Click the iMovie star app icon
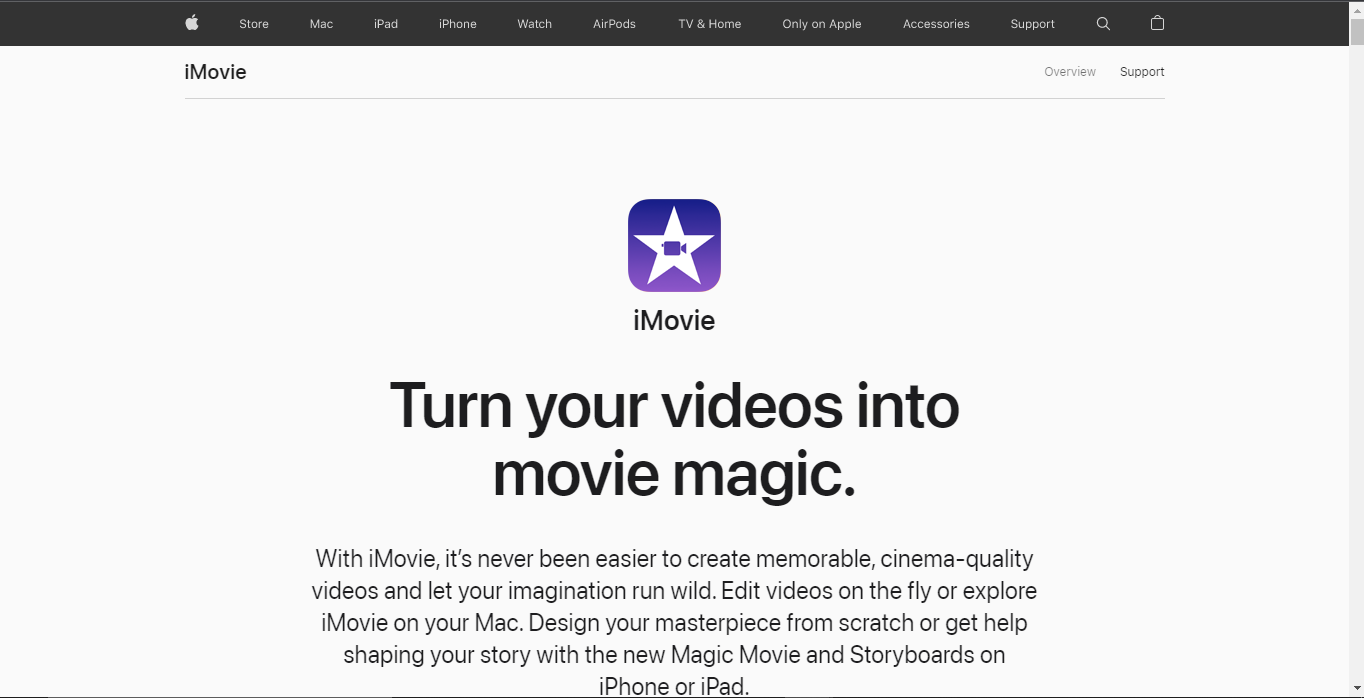 (x=674, y=245)
